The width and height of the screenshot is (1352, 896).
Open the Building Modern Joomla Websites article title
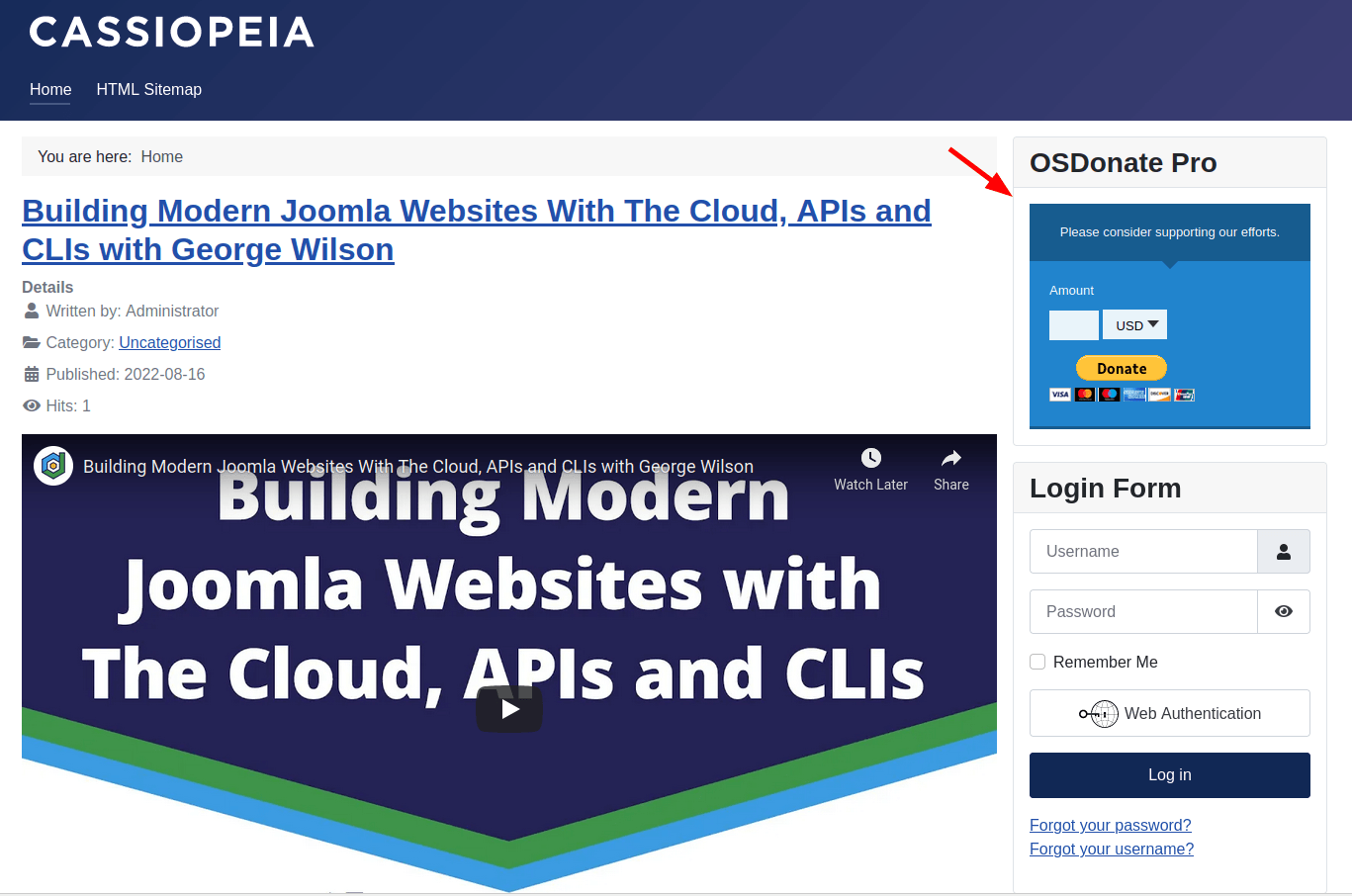[x=477, y=229]
